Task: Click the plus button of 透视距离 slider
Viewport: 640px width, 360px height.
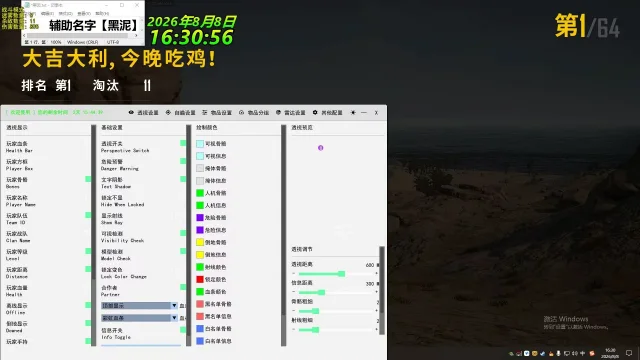Action: (x=376, y=273)
